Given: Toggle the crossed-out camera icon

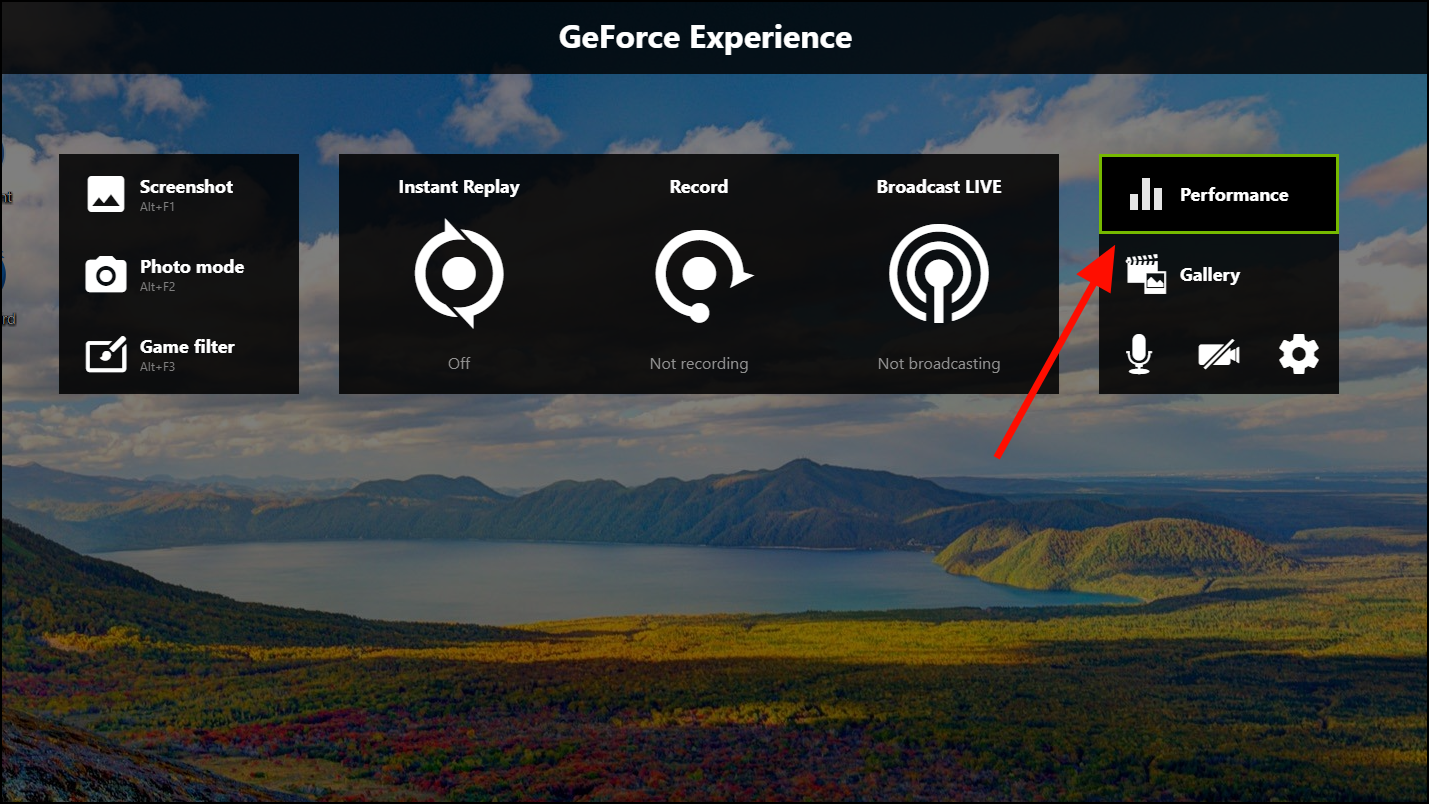Looking at the screenshot, I should click(1219, 354).
